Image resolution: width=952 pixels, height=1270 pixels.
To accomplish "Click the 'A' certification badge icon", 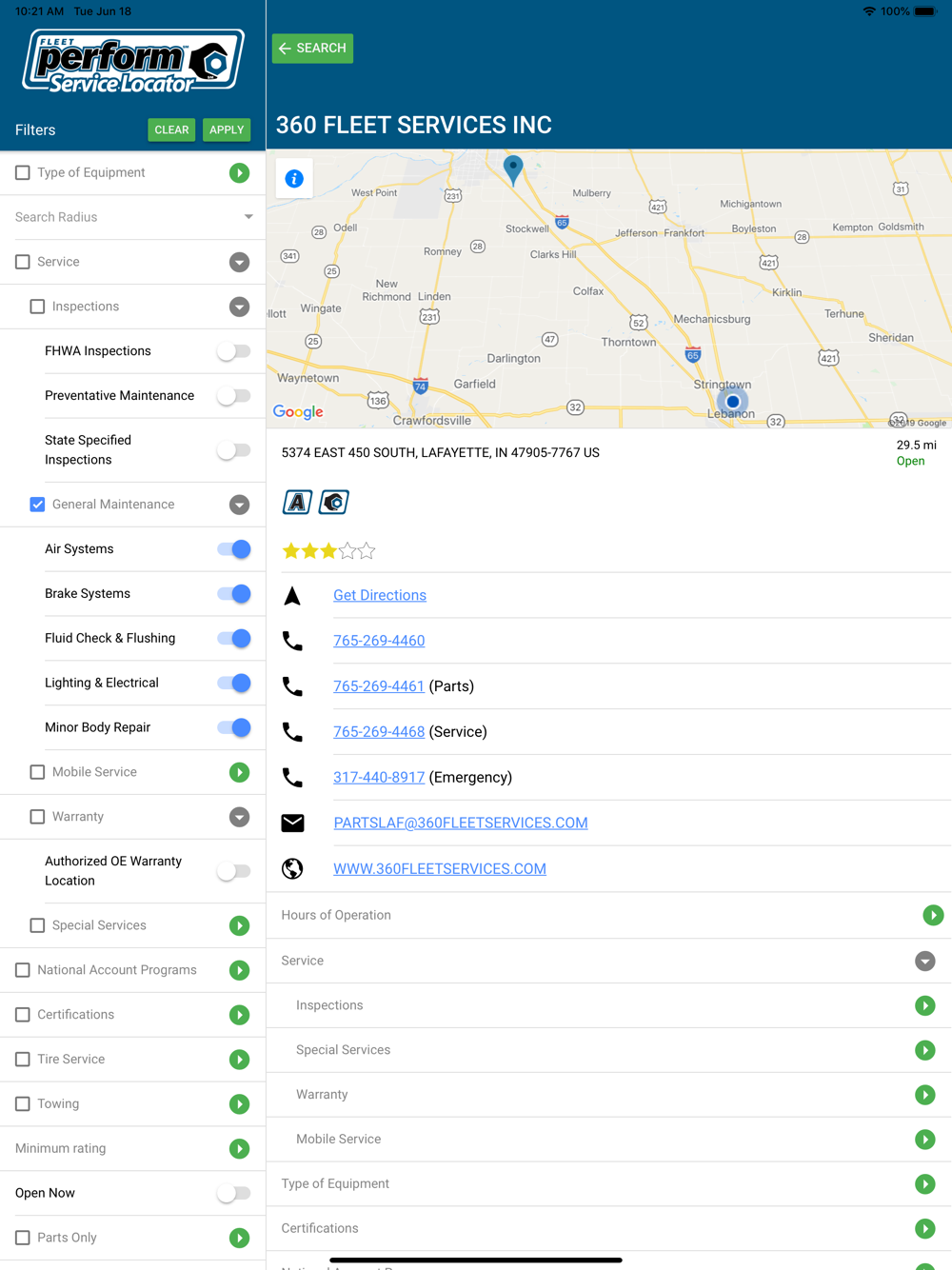I will coord(297,502).
